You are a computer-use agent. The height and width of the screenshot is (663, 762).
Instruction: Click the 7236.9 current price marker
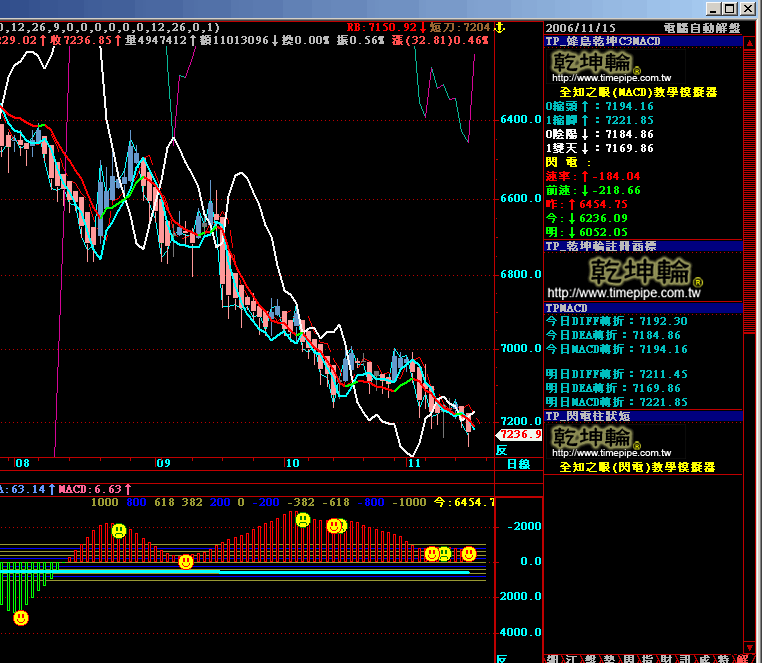coord(520,434)
